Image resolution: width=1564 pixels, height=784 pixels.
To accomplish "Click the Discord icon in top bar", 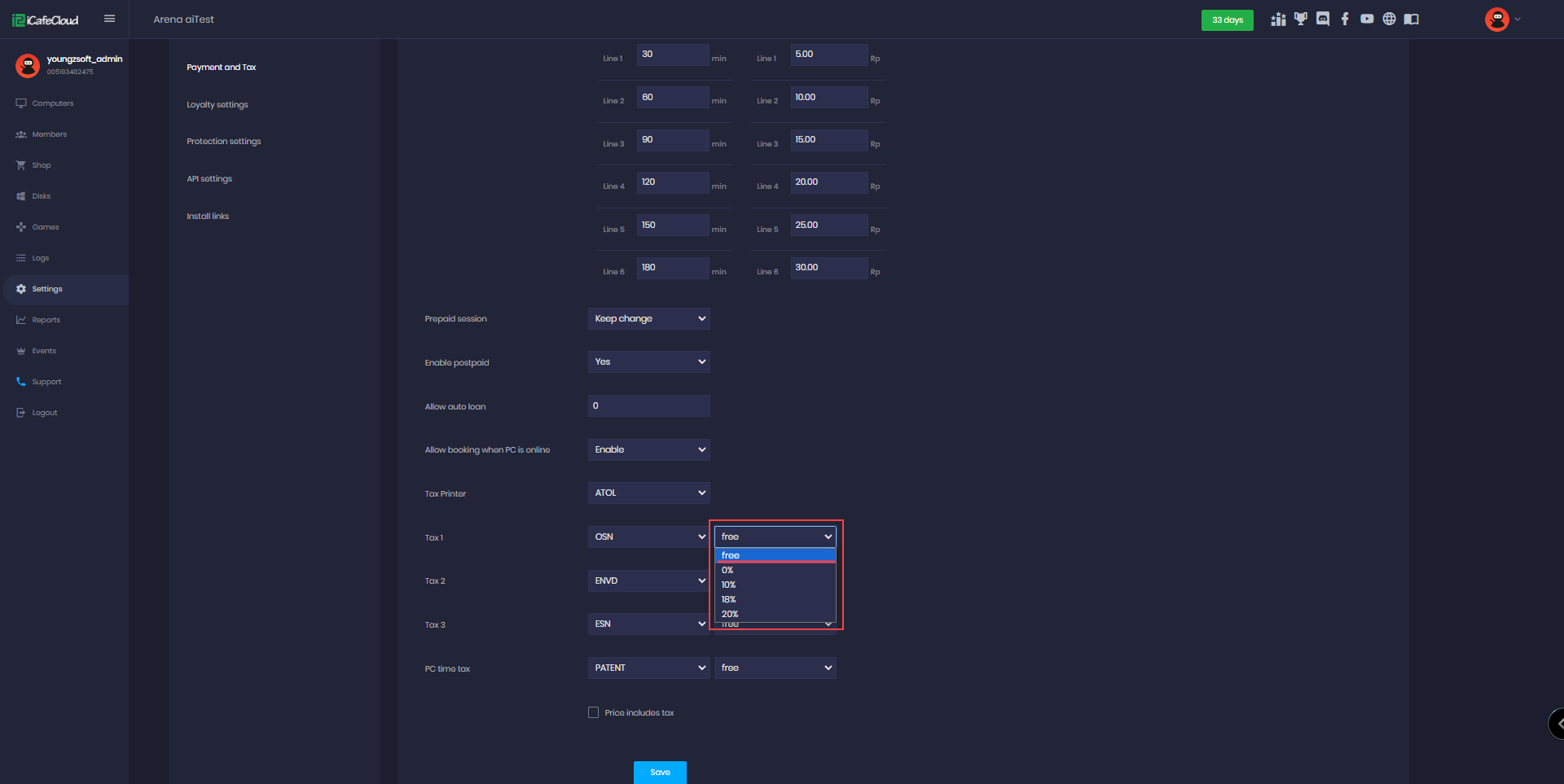I will 1323,20.
